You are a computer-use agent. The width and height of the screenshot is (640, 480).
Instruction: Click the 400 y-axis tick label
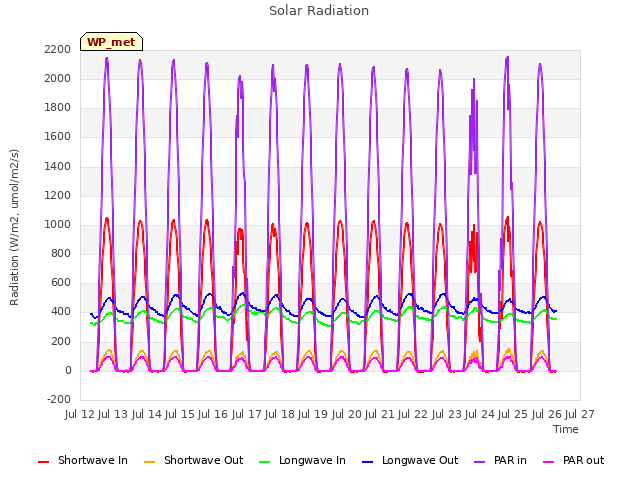pos(61,312)
